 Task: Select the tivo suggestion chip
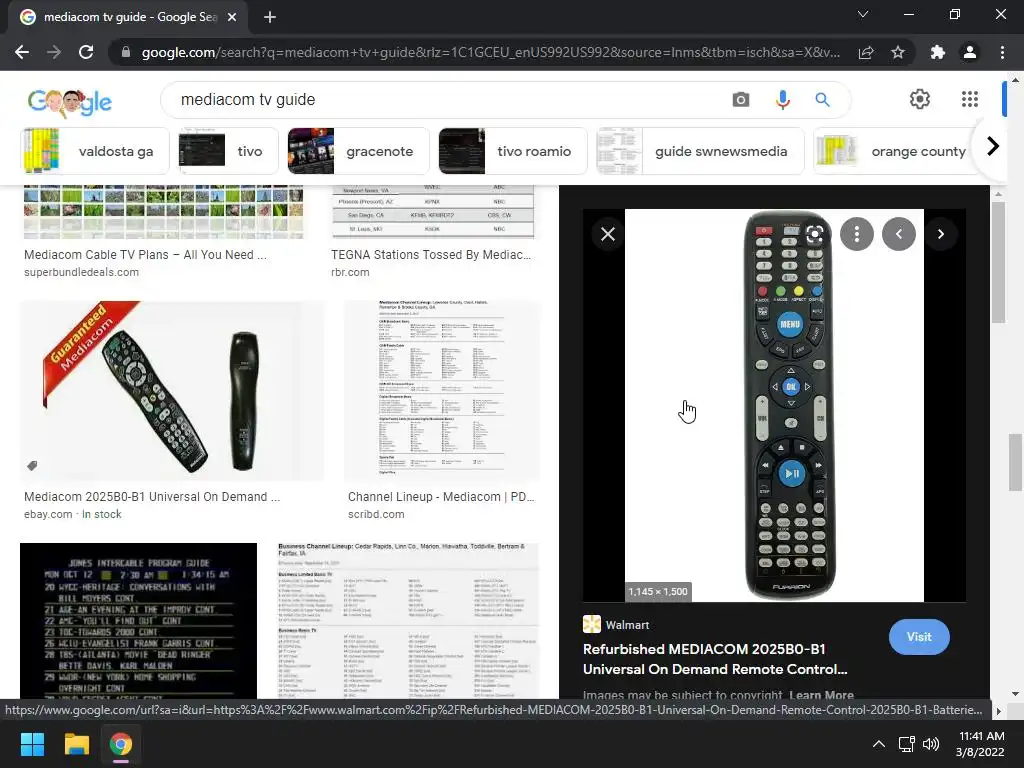[x=228, y=151]
